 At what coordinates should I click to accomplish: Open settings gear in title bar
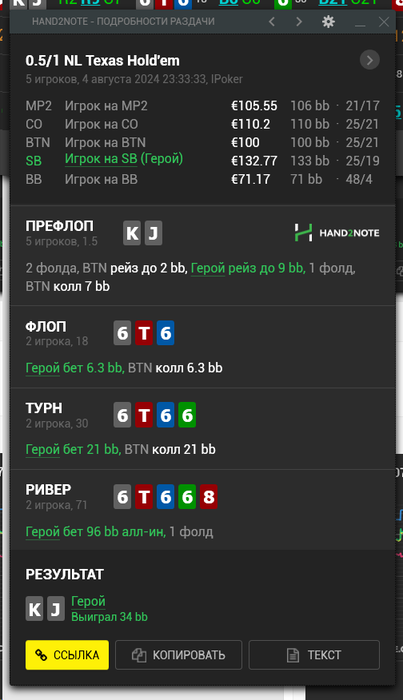point(328,21)
